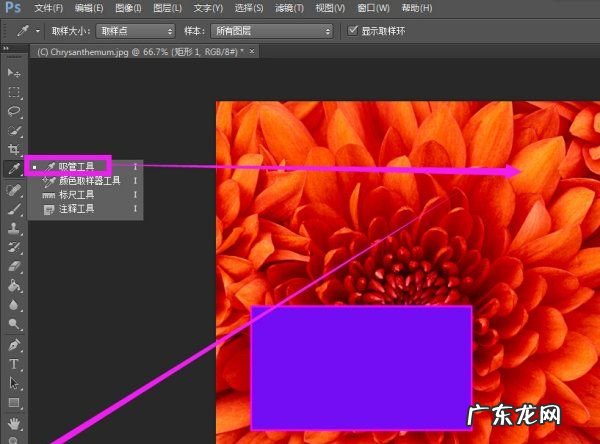The image size is (600, 444).
Task: Select the Crop tool
Action: [x=14, y=149]
